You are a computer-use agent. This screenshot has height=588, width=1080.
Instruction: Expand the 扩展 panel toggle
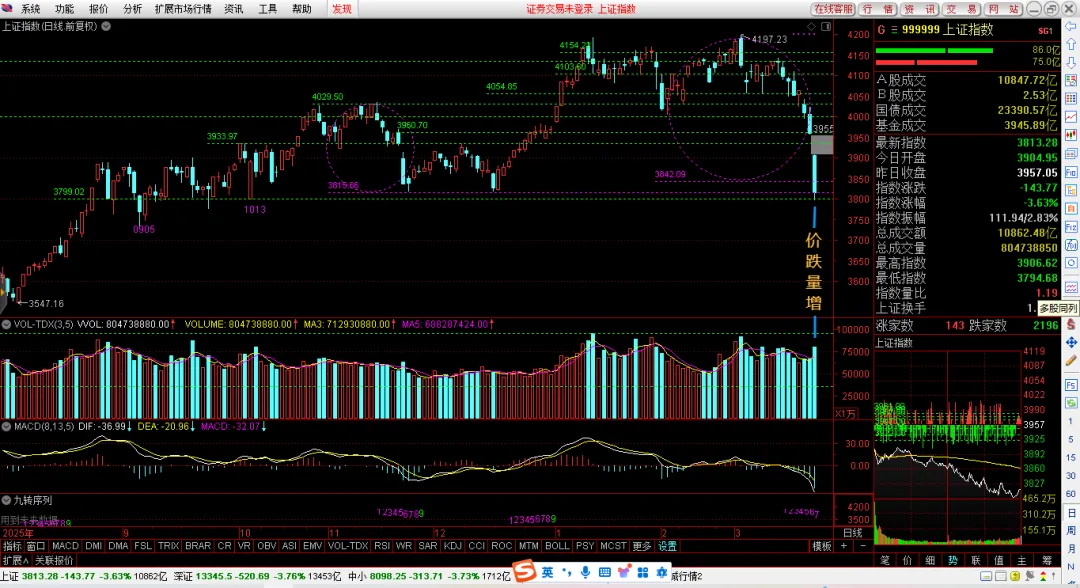coord(15,560)
